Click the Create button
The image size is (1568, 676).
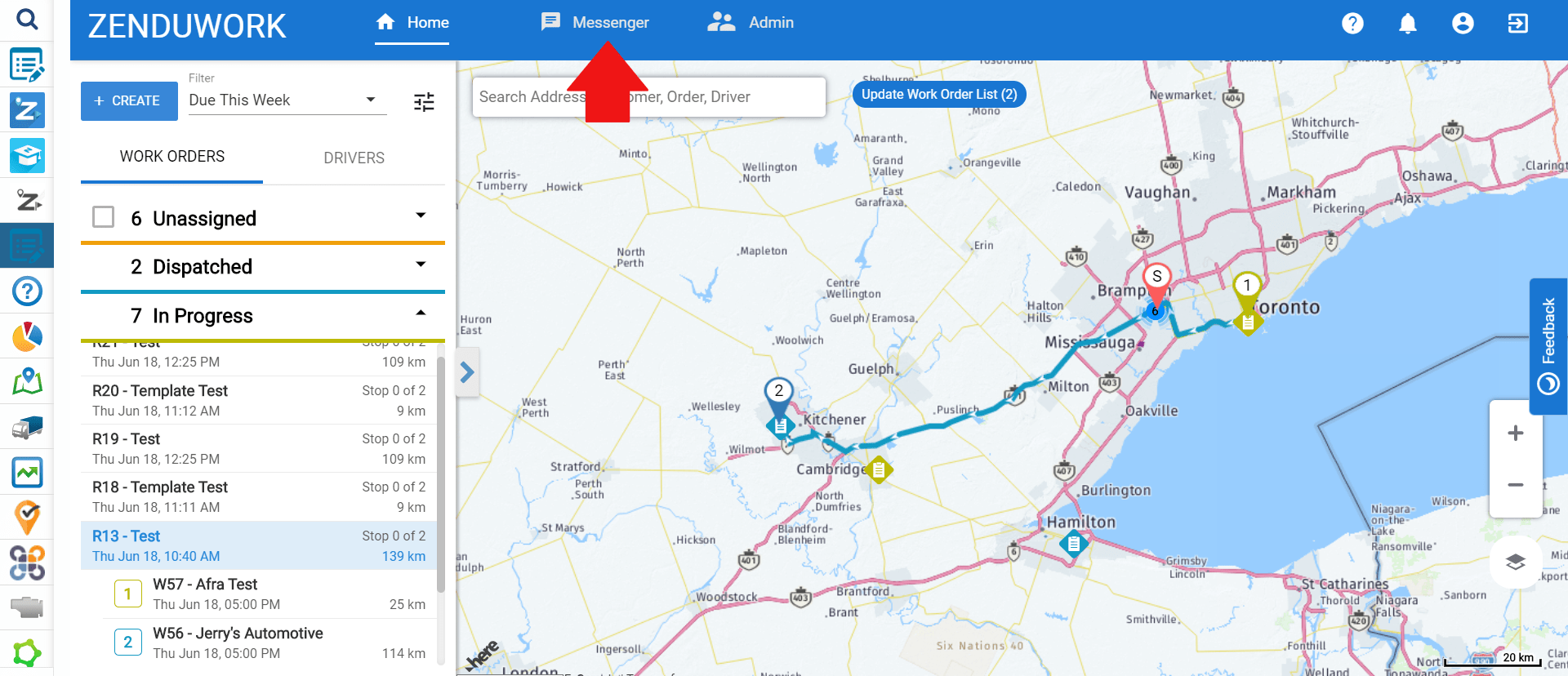point(129,101)
